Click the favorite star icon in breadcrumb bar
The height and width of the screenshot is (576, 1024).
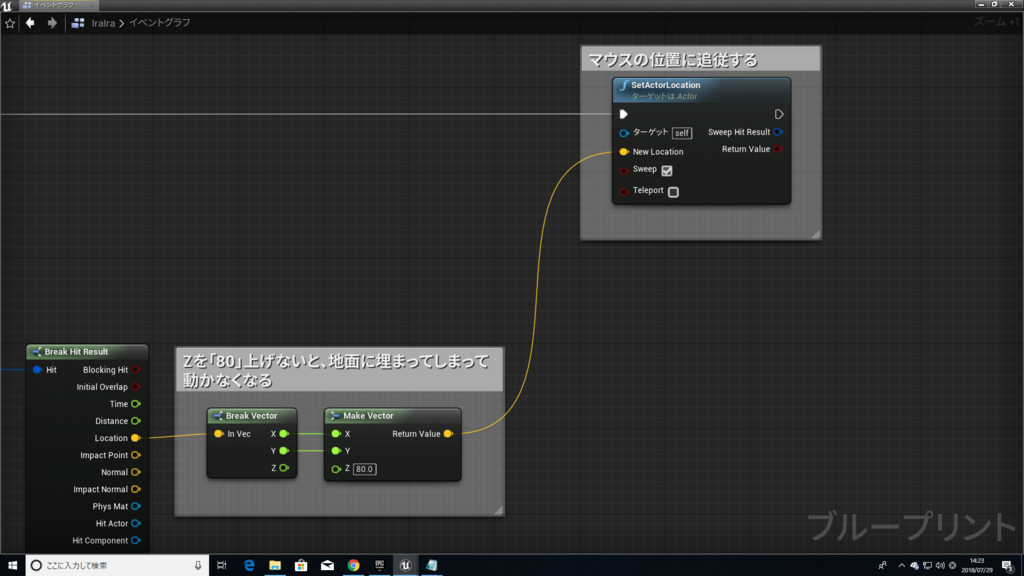(10, 24)
